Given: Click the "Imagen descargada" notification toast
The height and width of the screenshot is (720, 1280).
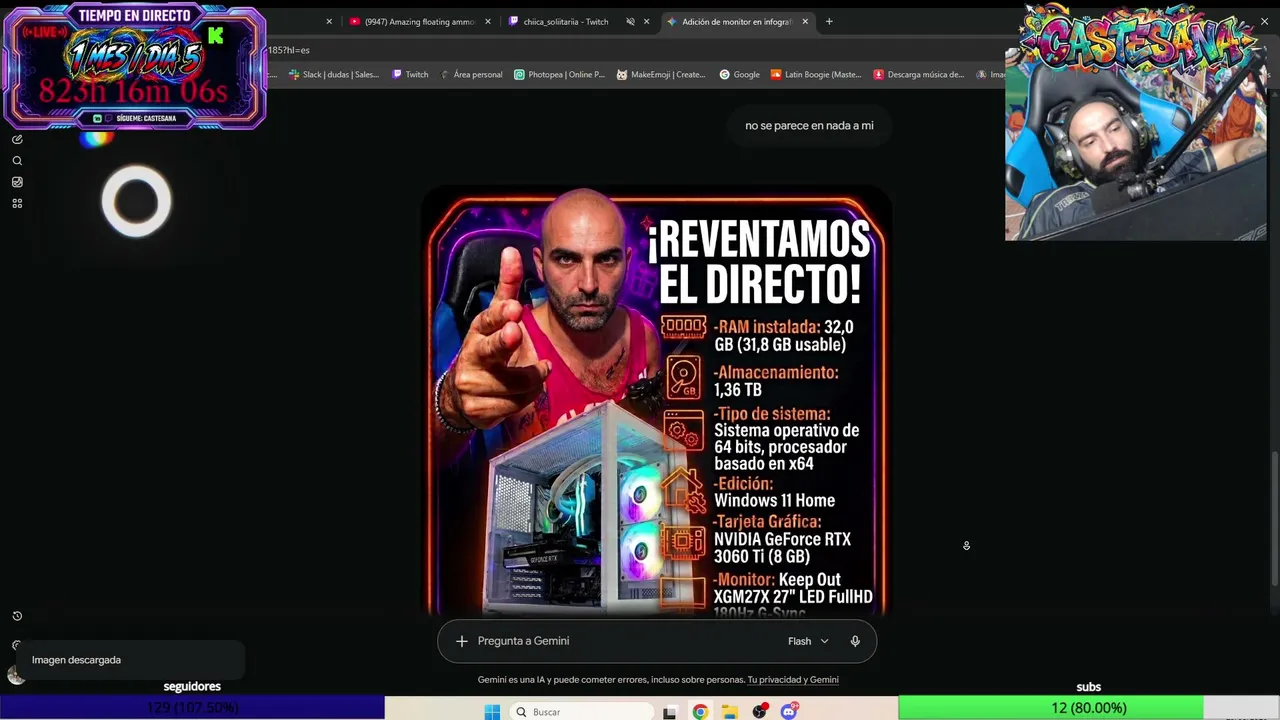Looking at the screenshot, I should coord(130,660).
